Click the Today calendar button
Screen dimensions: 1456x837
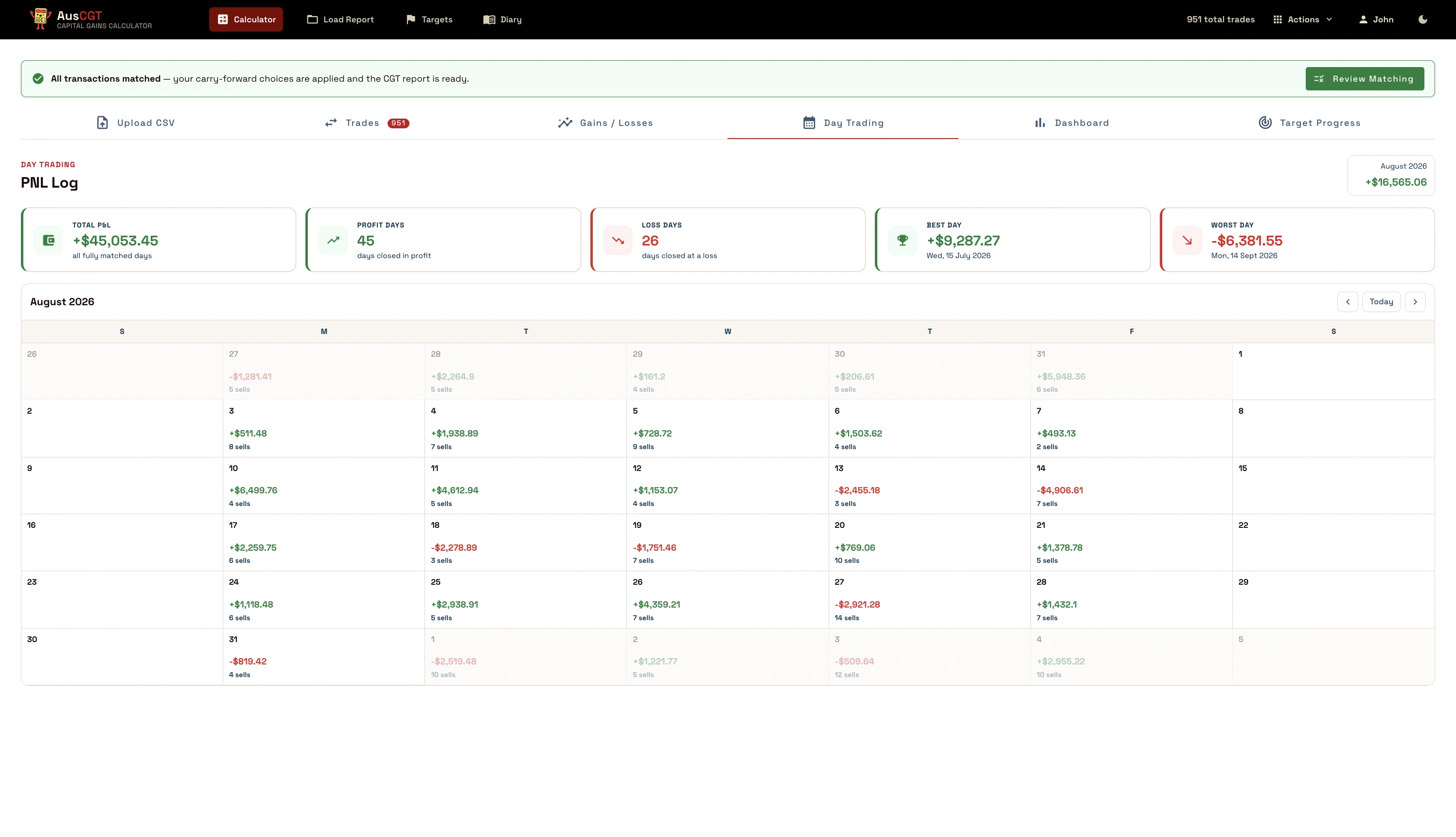(x=1381, y=302)
